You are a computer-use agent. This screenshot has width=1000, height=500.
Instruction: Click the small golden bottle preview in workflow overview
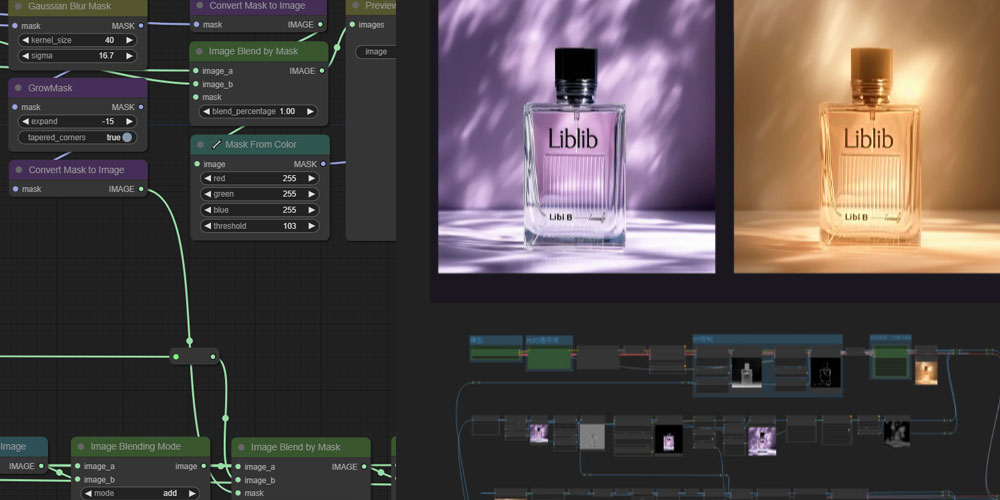926,373
